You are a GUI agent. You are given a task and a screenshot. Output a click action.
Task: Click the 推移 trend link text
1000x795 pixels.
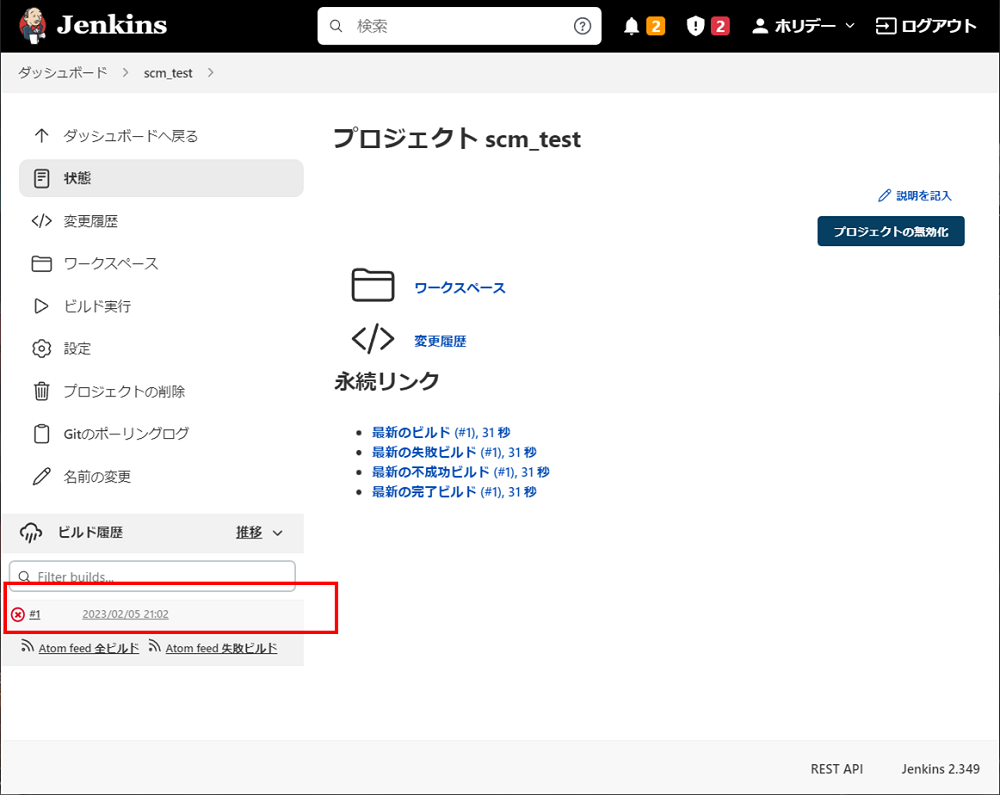click(249, 532)
